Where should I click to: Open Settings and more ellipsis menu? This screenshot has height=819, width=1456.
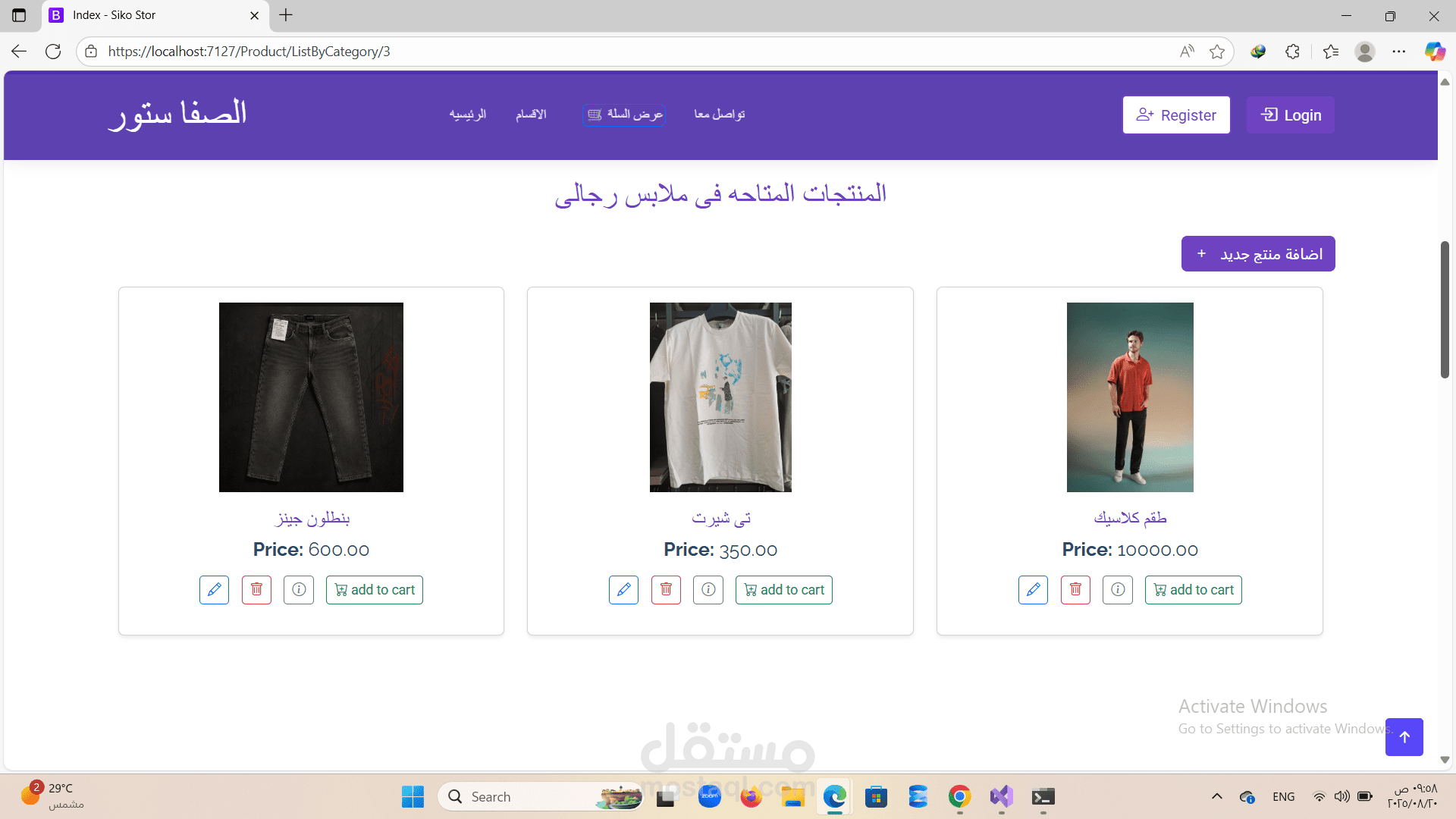pyautogui.click(x=1399, y=52)
